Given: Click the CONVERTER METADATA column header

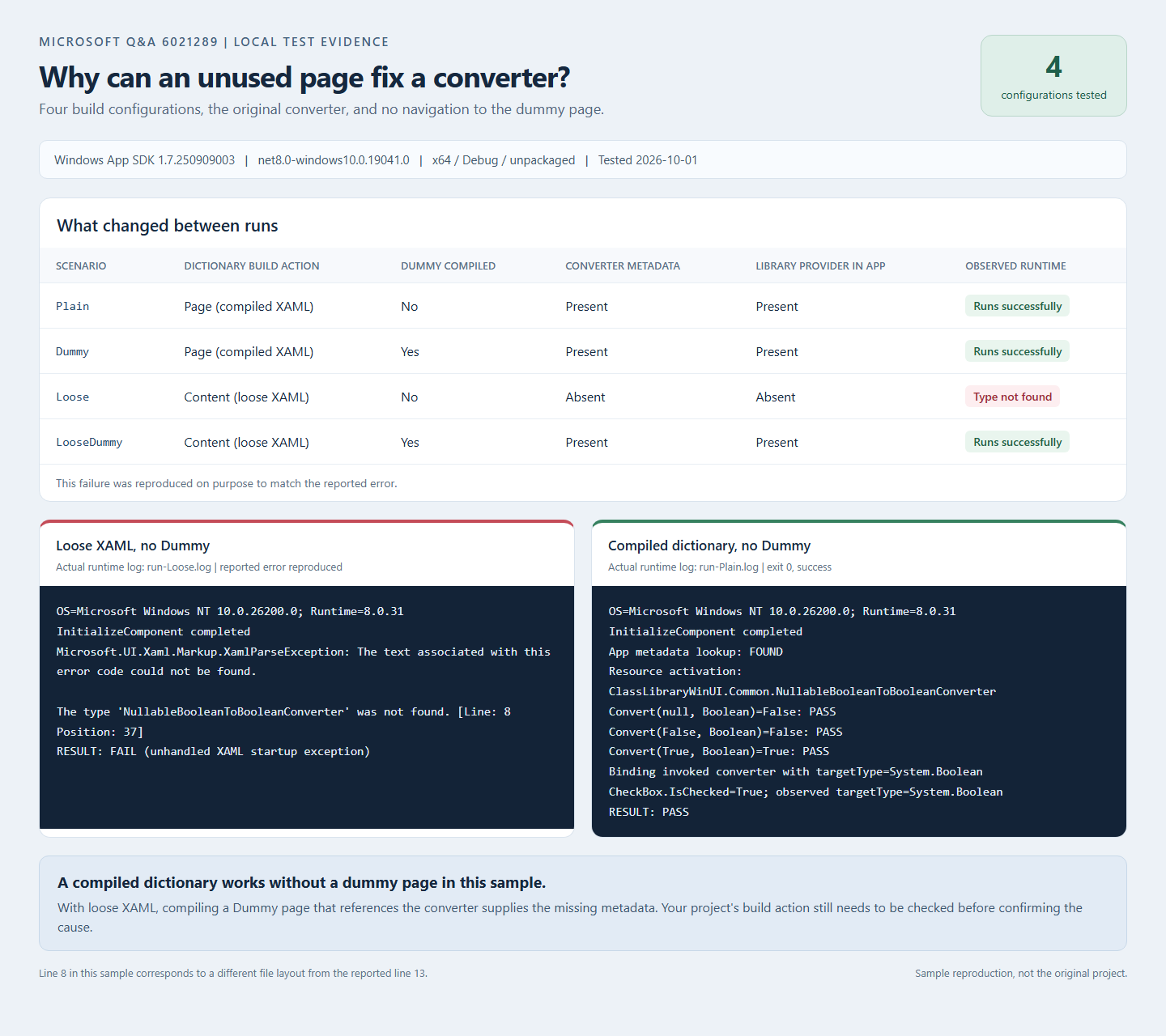Looking at the screenshot, I should pos(623,266).
